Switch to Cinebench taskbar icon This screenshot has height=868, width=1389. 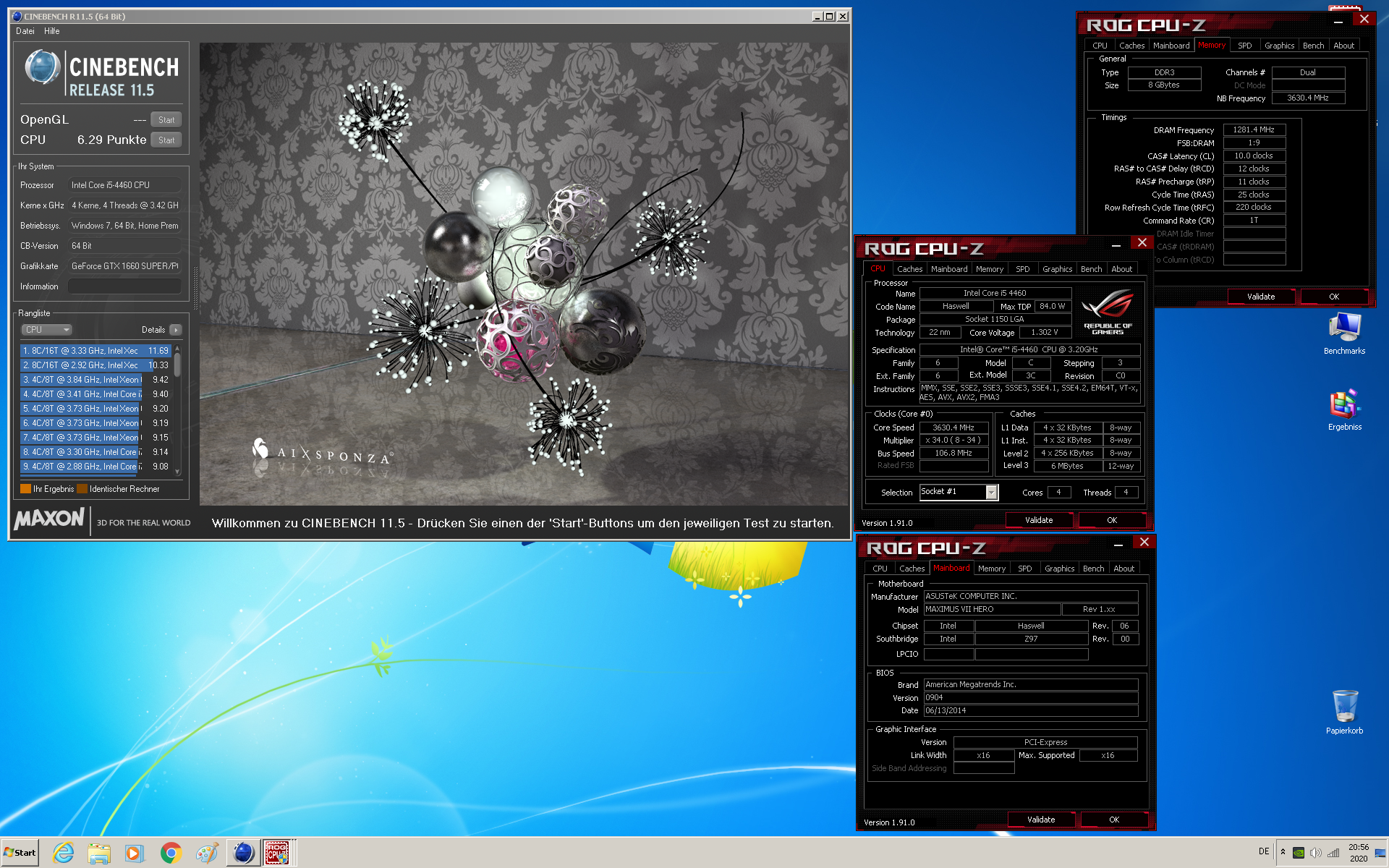[x=243, y=854]
